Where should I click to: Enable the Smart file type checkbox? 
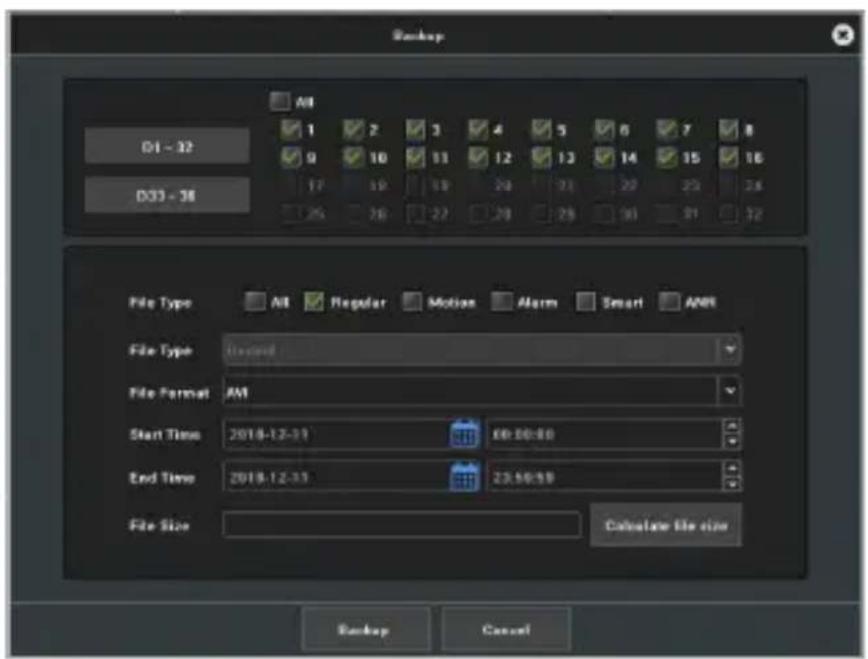point(586,302)
